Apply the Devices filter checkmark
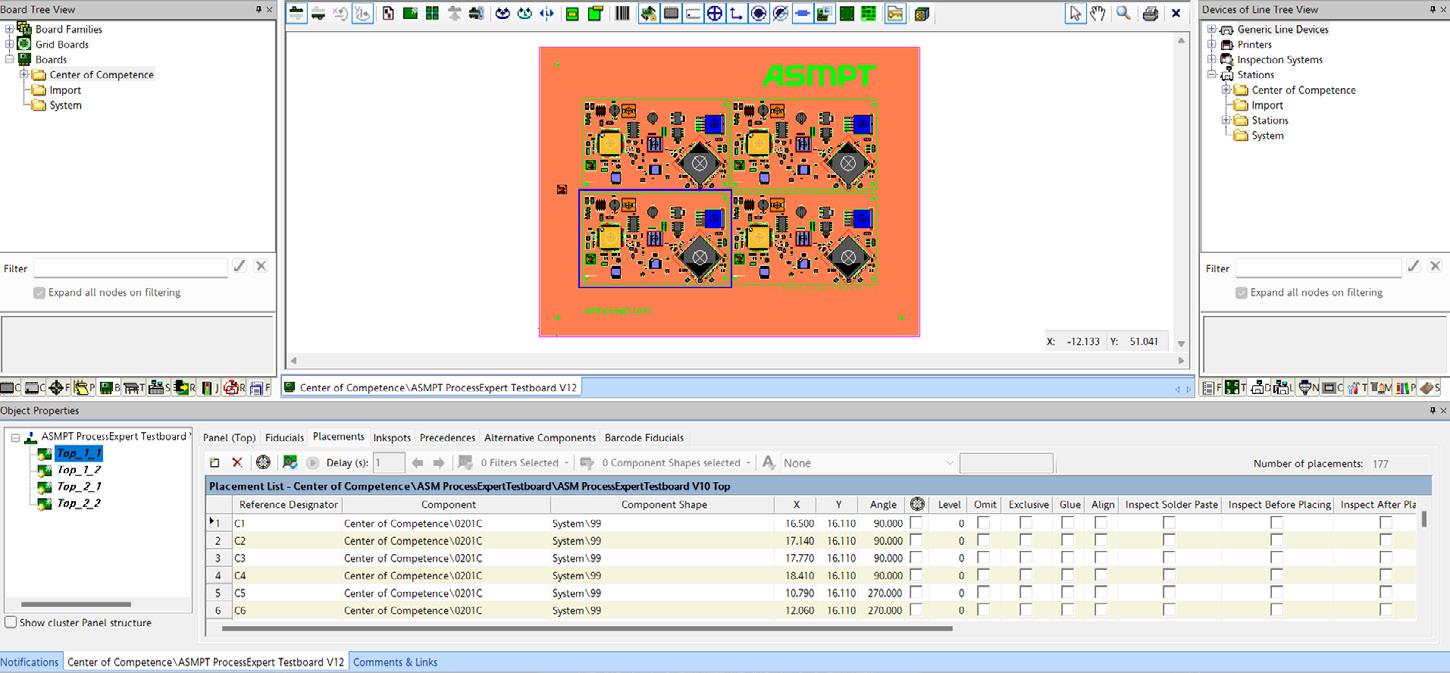The height and width of the screenshot is (673, 1450). click(x=1413, y=266)
